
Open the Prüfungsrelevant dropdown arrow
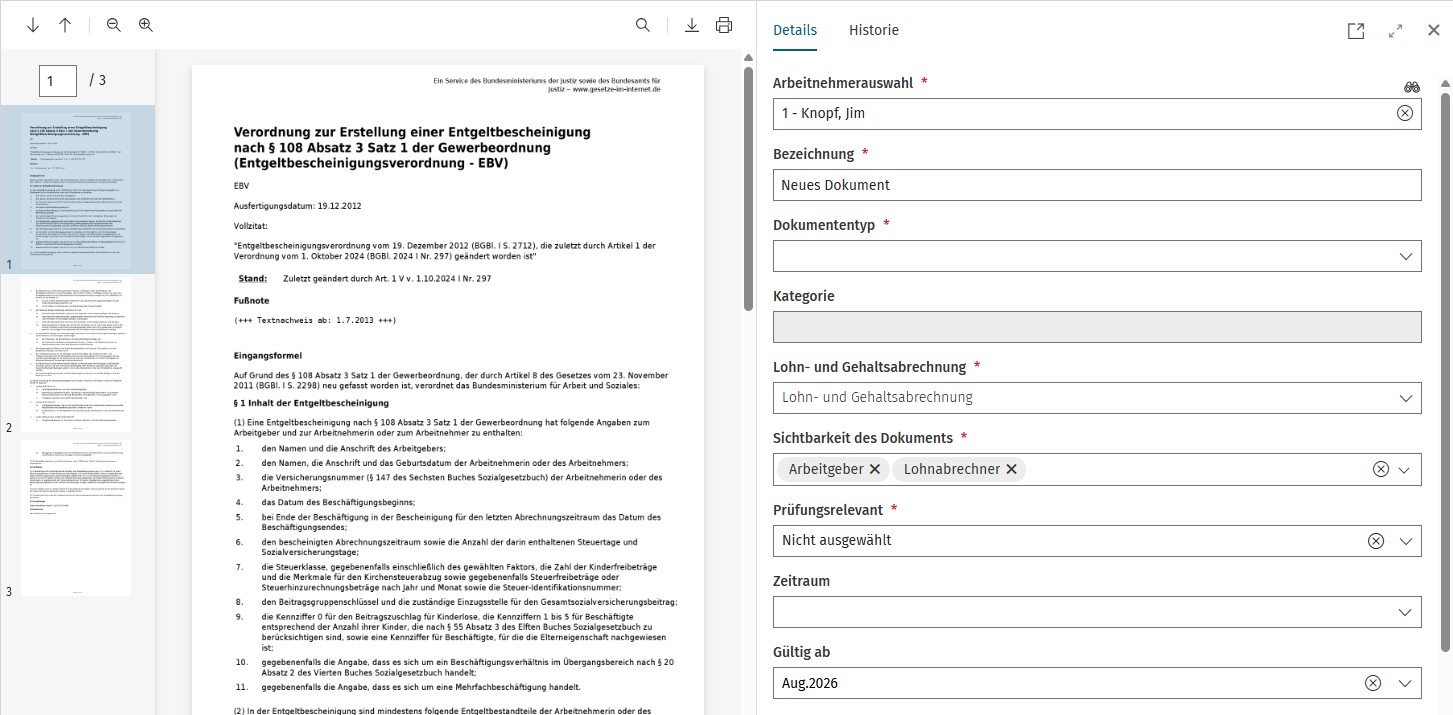(x=1405, y=541)
